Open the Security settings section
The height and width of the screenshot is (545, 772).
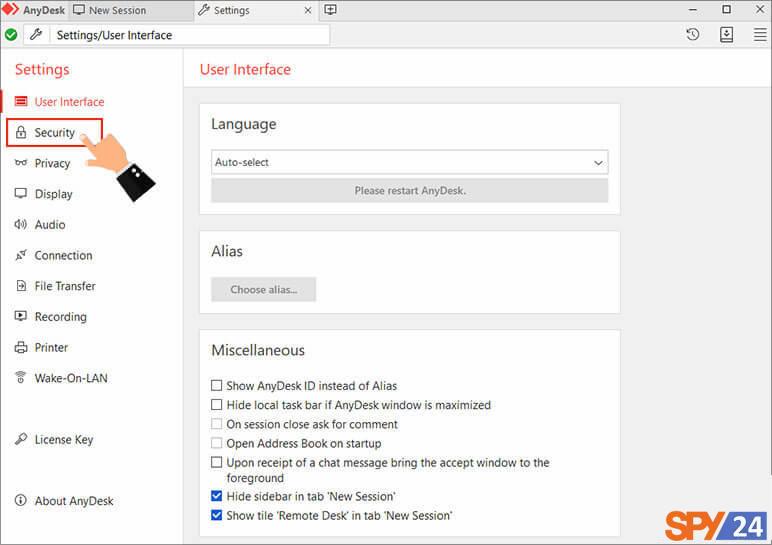pyautogui.click(x=54, y=132)
